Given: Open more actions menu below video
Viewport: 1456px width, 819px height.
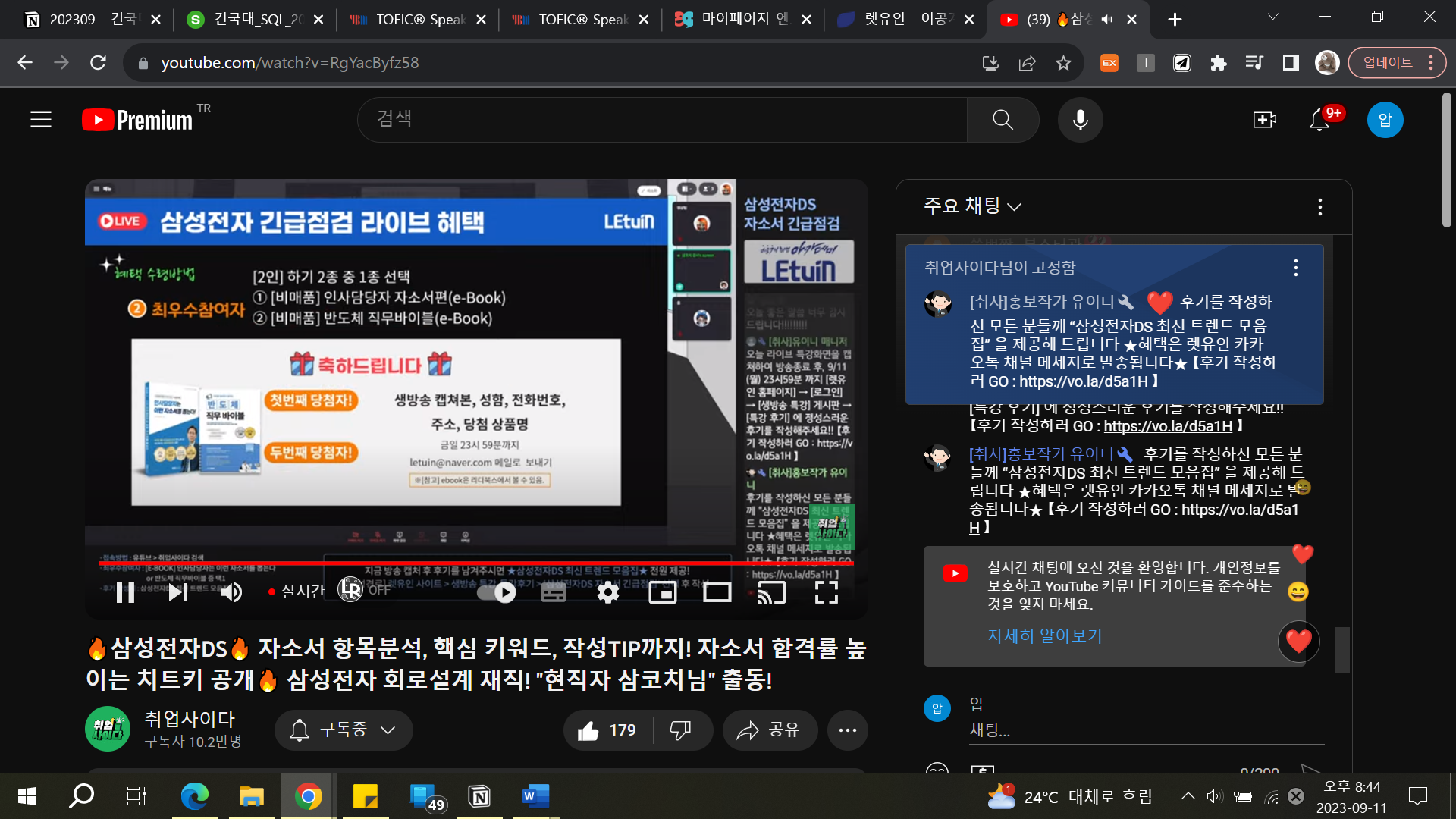Looking at the screenshot, I should coord(847,730).
